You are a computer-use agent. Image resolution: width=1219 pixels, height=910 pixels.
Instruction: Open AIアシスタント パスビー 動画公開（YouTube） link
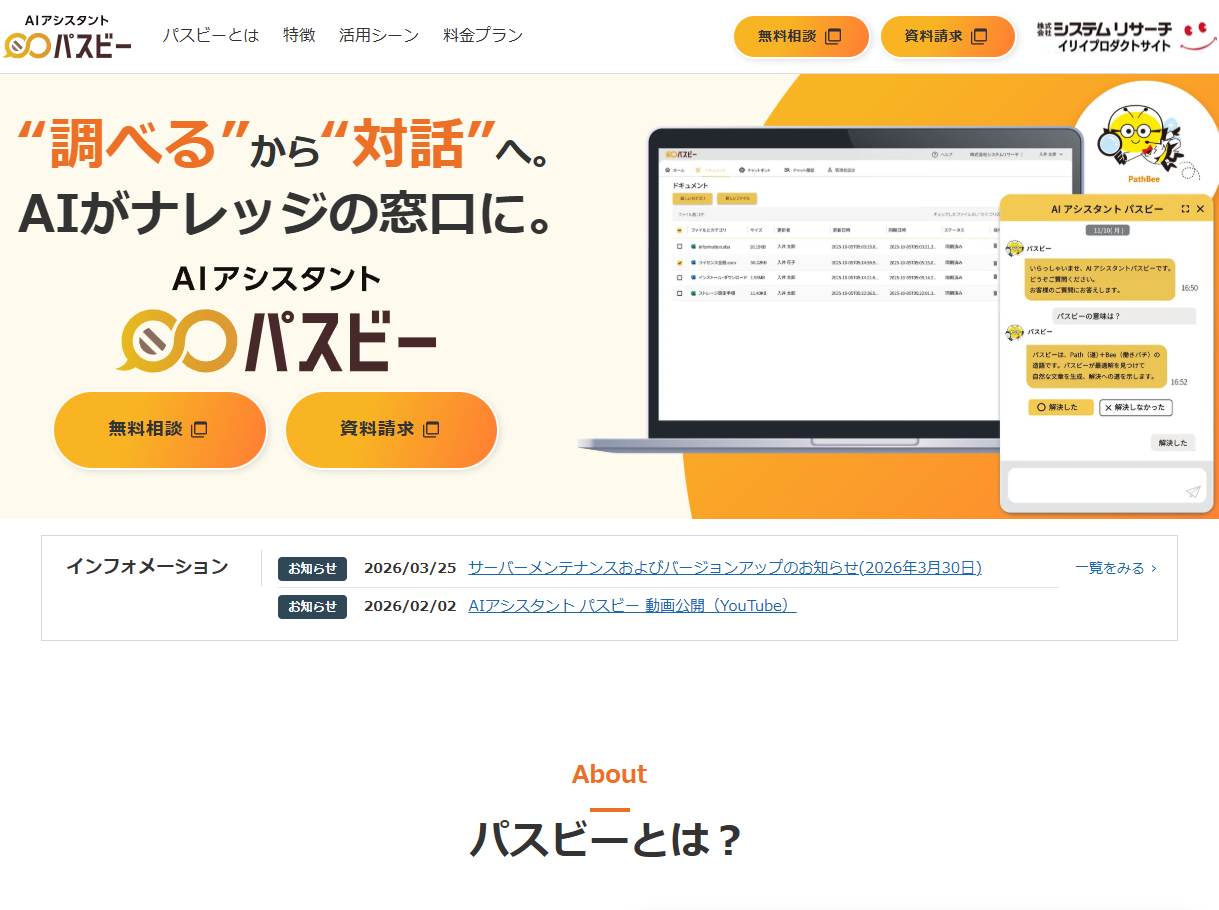coord(632,605)
